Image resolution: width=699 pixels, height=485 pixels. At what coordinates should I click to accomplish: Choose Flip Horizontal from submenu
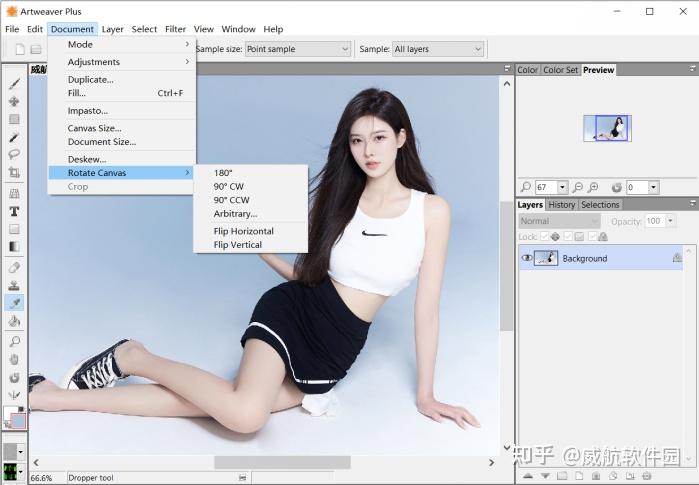point(251,231)
